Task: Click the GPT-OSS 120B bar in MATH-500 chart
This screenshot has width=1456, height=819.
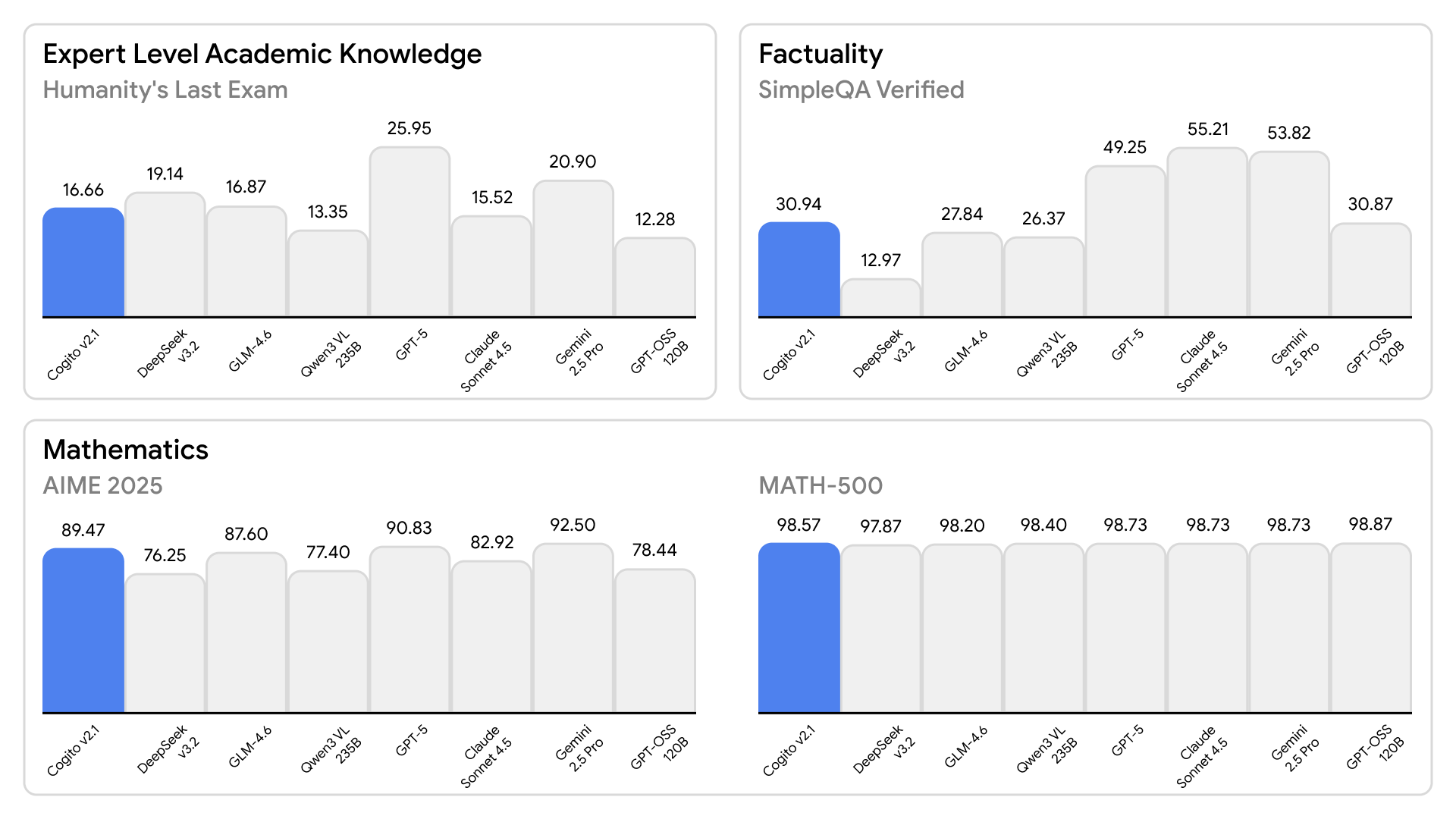Action: (x=1370, y=628)
